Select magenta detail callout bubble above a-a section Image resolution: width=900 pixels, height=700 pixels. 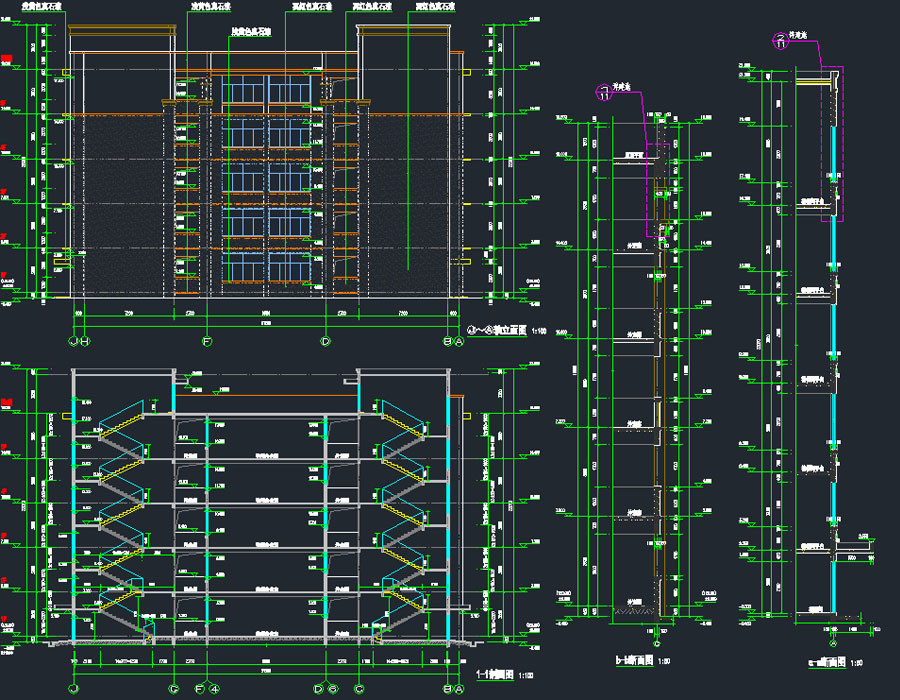pyautogui.click(x=781, y=41)
